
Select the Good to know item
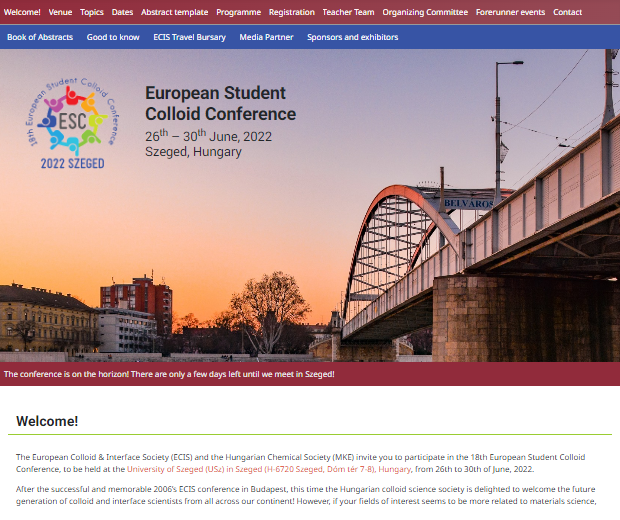tap(113, 37)
